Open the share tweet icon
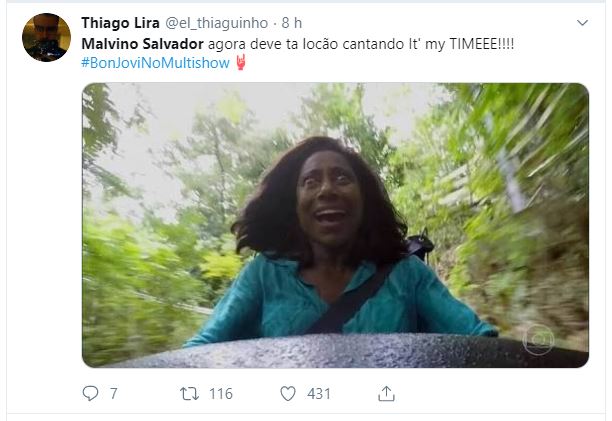 [386, 394]
